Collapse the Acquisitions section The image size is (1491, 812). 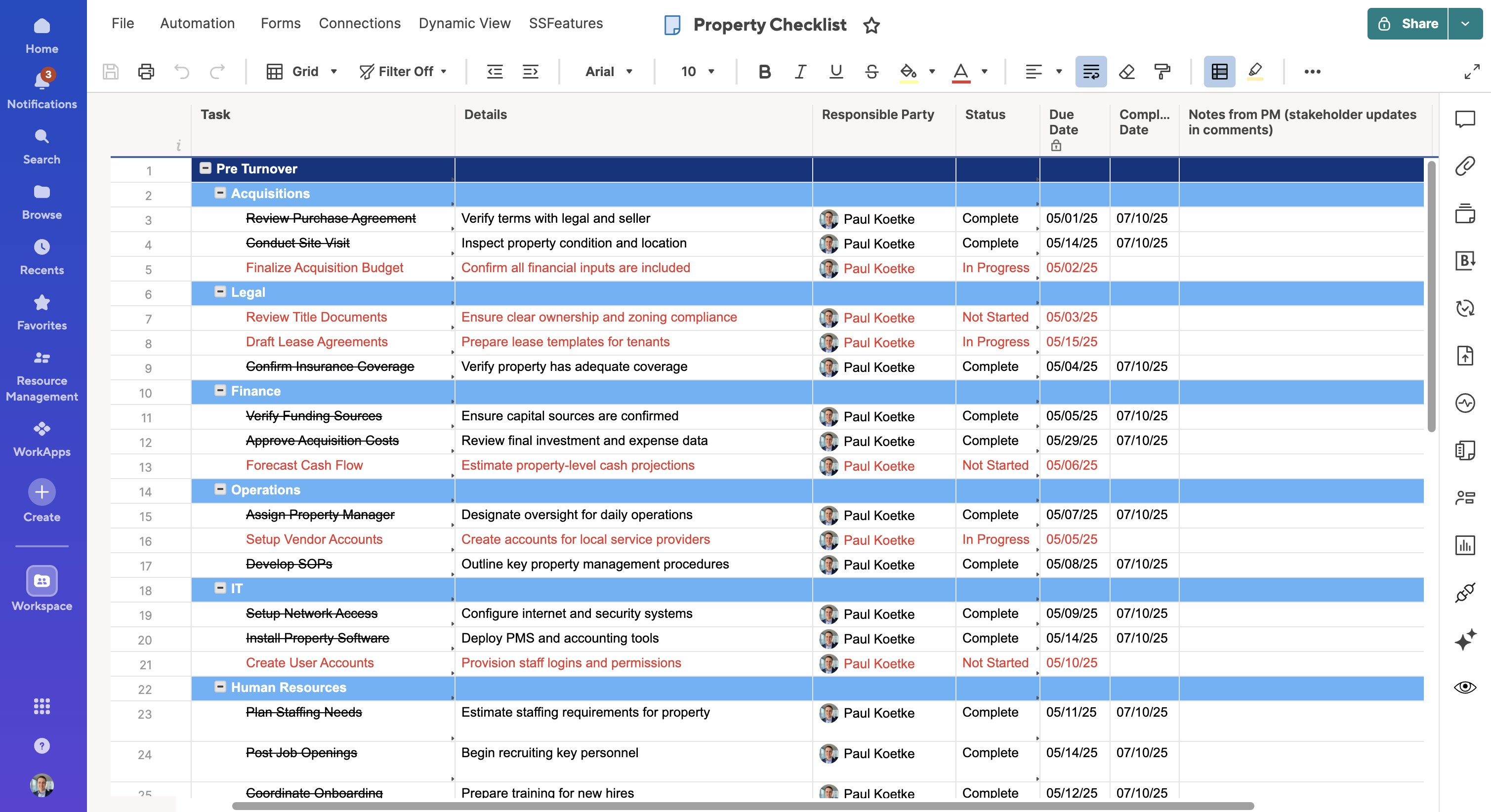[x=220, y=193]
